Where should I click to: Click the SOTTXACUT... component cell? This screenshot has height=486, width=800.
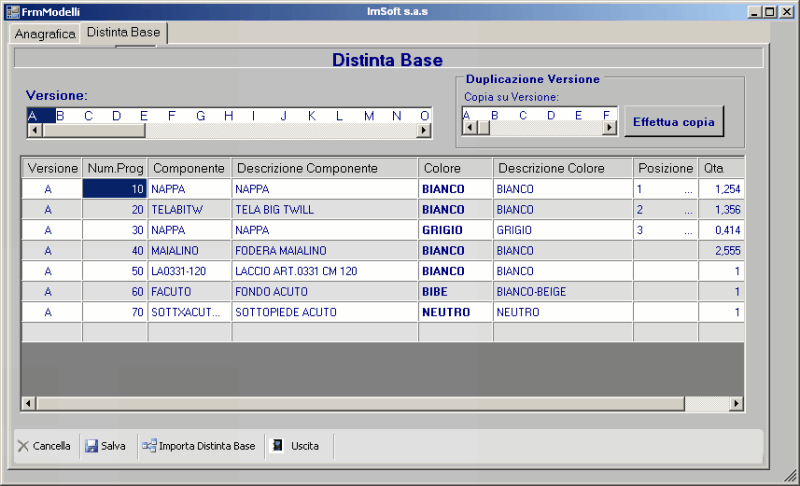coord(189,312)
